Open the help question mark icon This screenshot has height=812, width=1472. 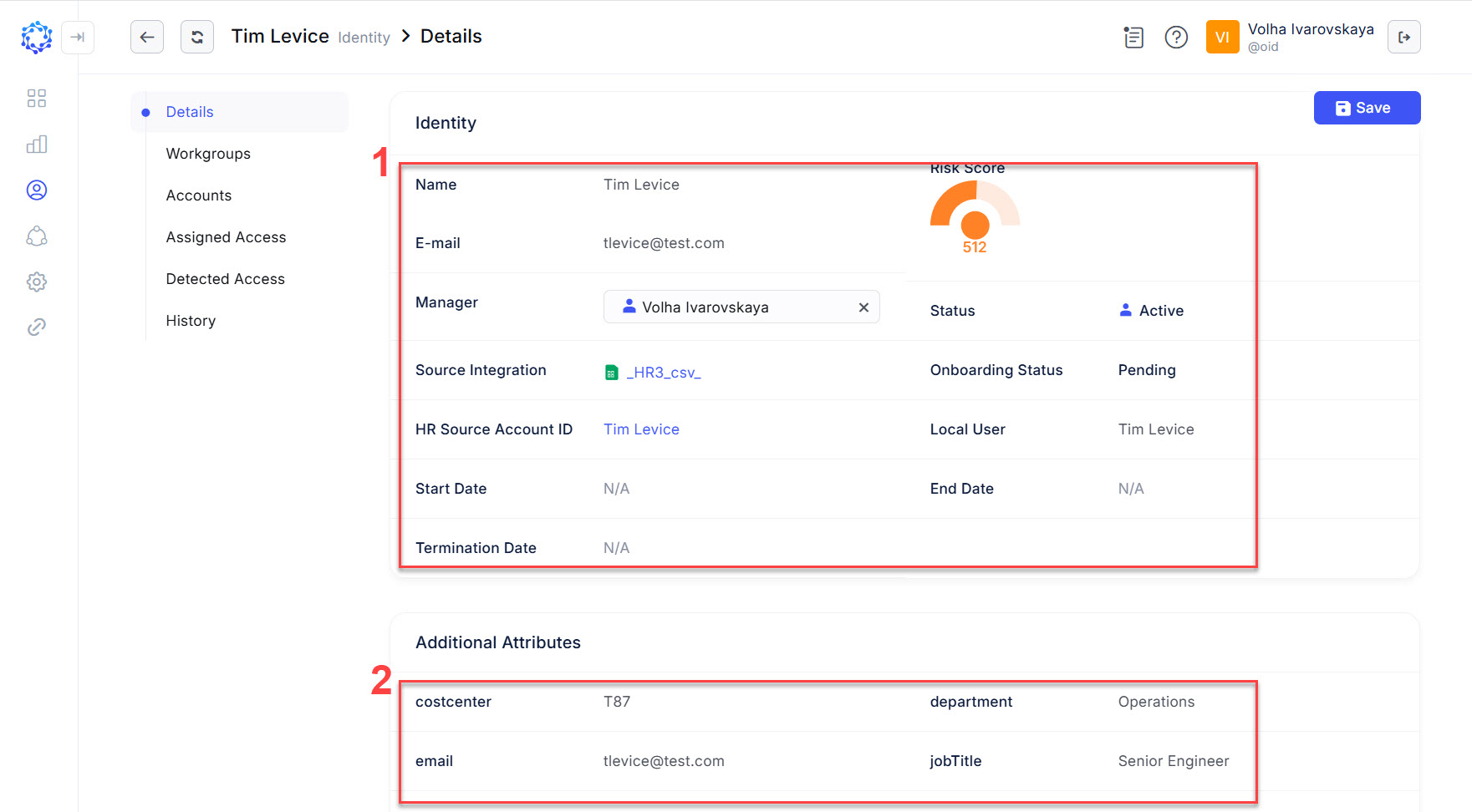[1176, 37]
